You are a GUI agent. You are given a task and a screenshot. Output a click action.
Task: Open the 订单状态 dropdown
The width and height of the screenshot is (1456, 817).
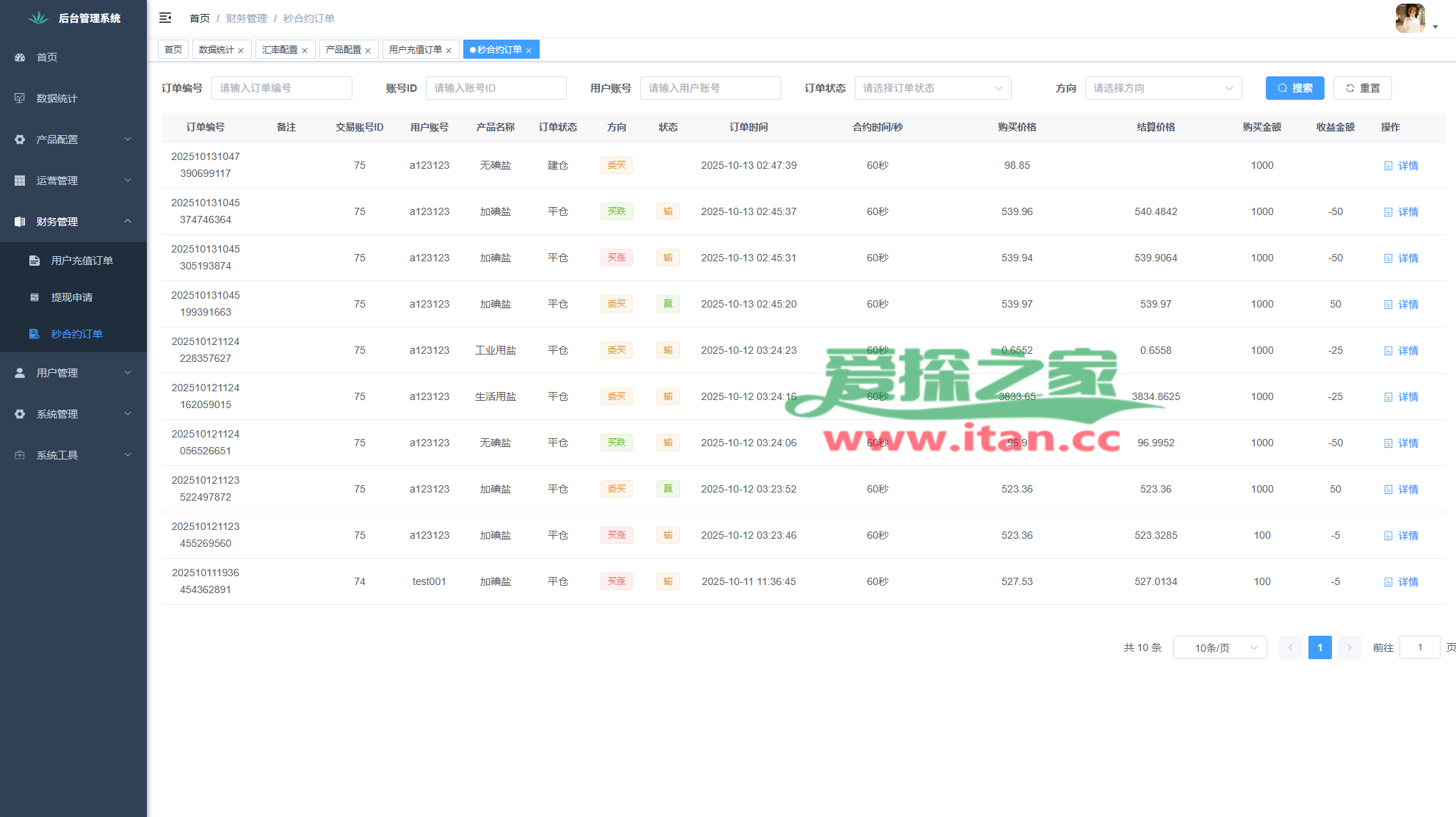tap(932, 88)
